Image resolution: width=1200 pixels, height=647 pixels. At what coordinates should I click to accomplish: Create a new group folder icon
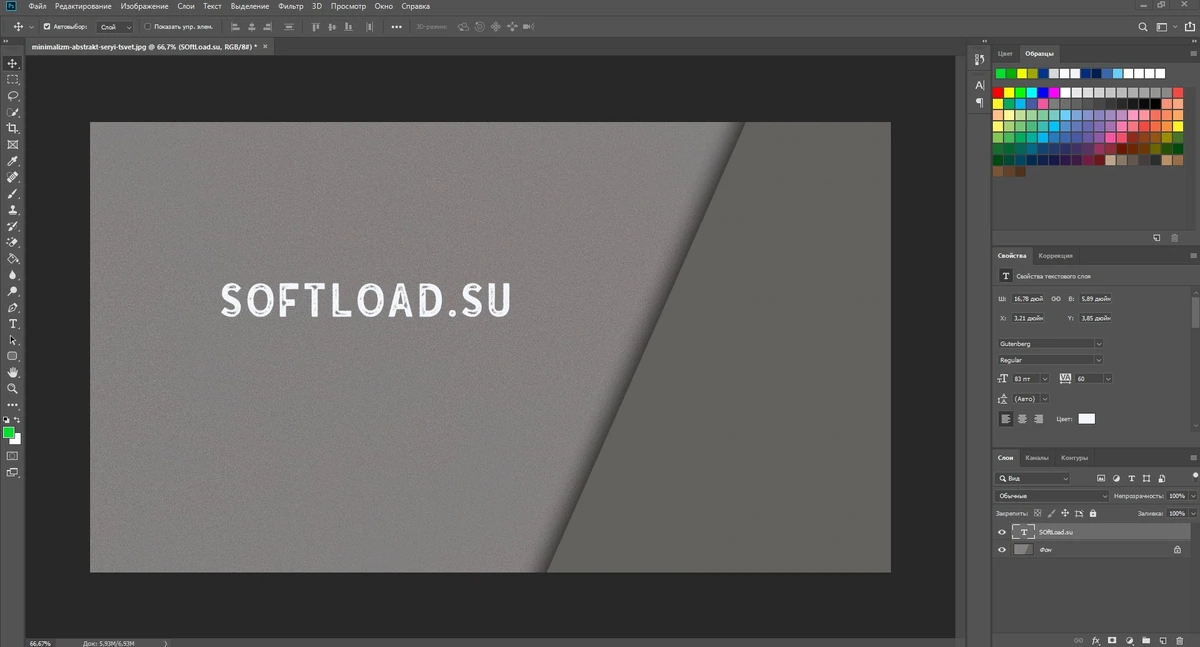tap(1144, 639)
